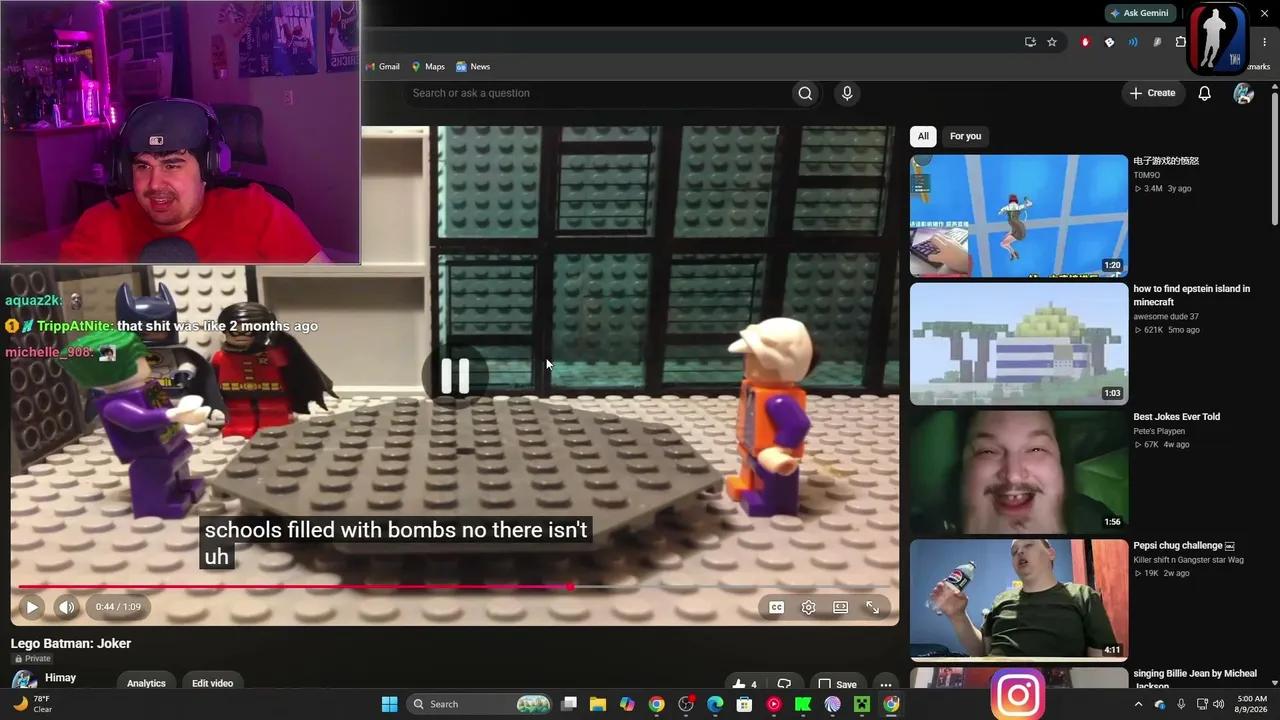Open the tray microphone icon
The image size is (1280, 720).
pyautogui.click(x=1181, y=704)
